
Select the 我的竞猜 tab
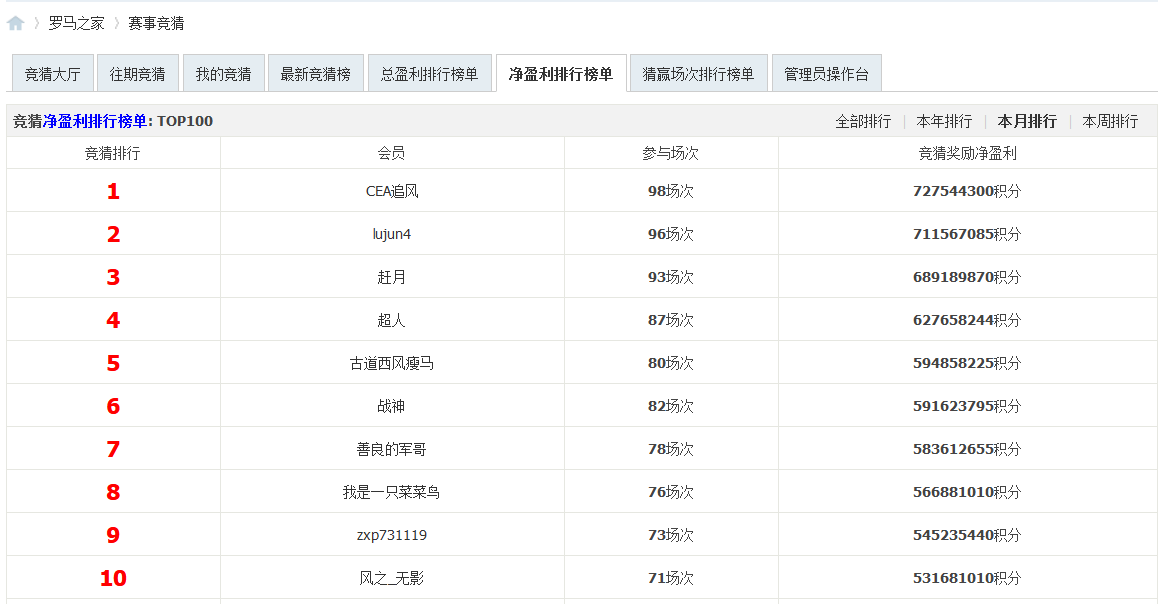[223, 72]
